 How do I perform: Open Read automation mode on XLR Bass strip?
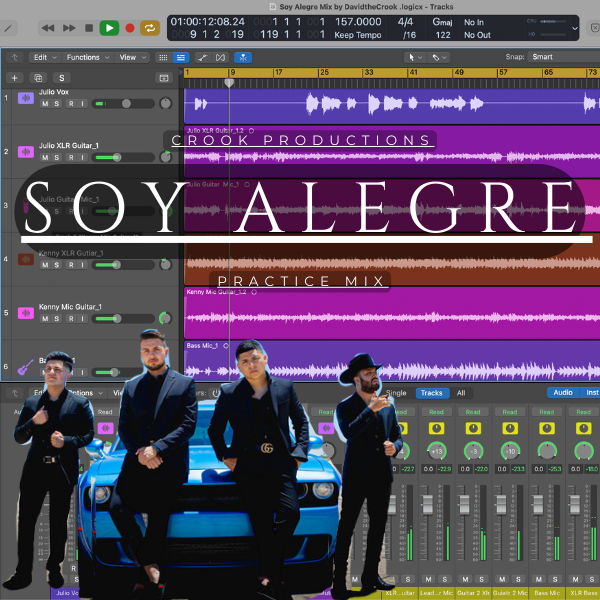click(584, 412)
